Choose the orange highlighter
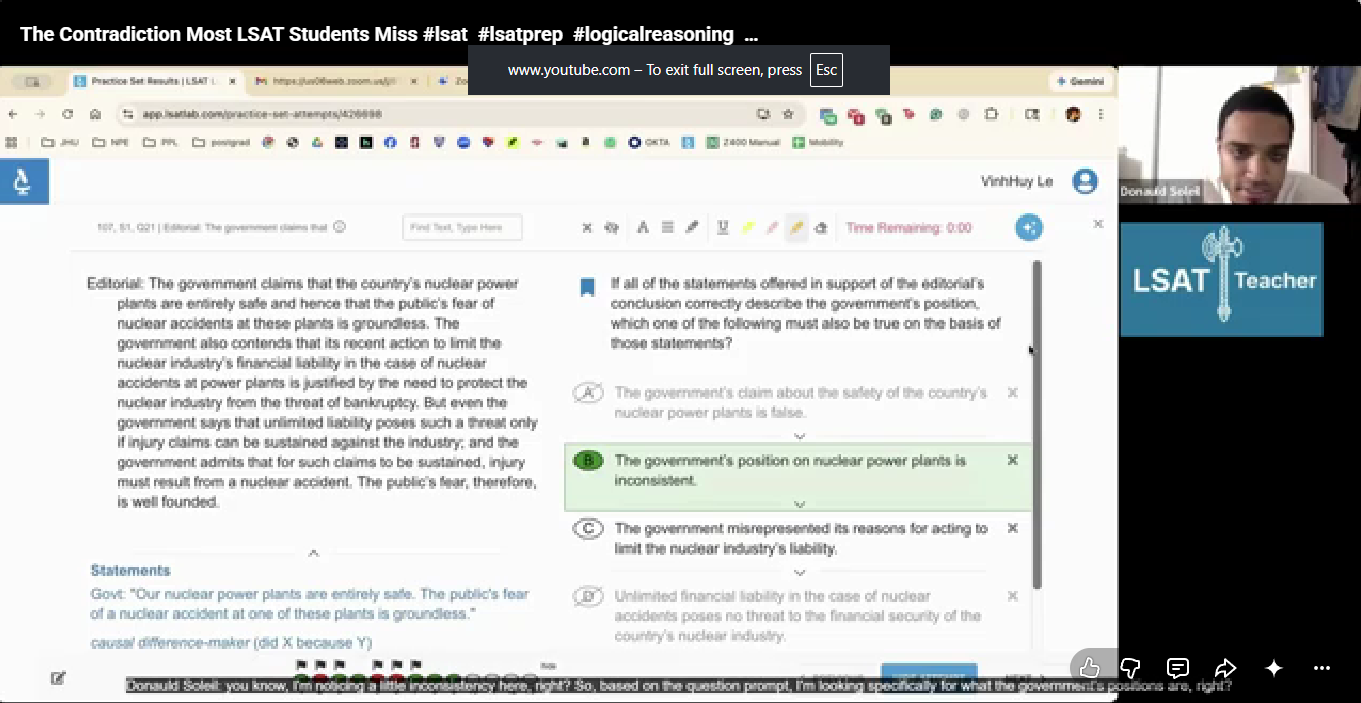 (796, 228)
